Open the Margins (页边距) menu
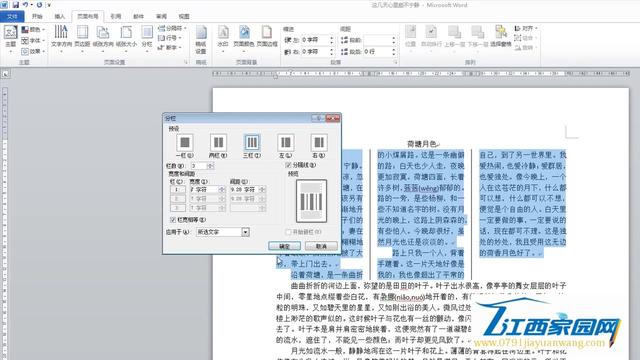This screenshot has width=640, height=360. 82,38
